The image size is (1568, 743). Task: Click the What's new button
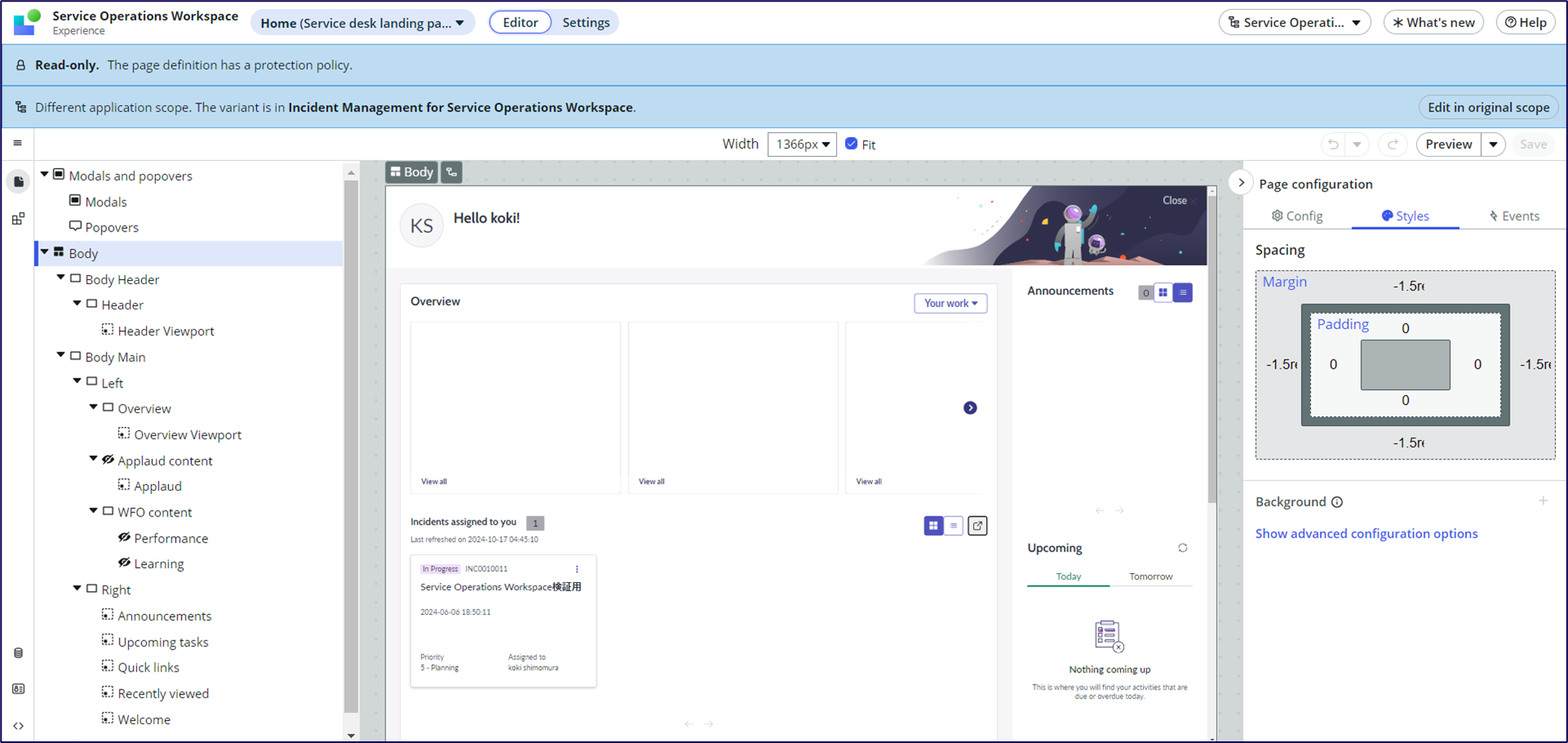pyautogui.click(x=1433, y=22)
